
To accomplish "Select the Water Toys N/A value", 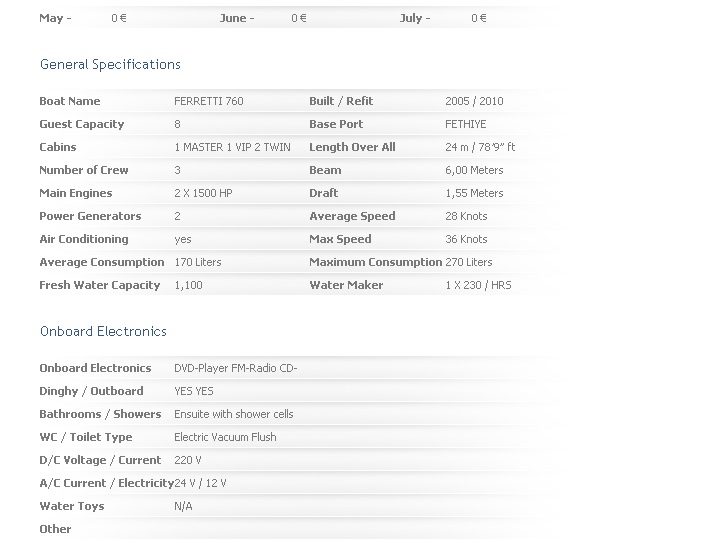I will [x=183, y=506].
